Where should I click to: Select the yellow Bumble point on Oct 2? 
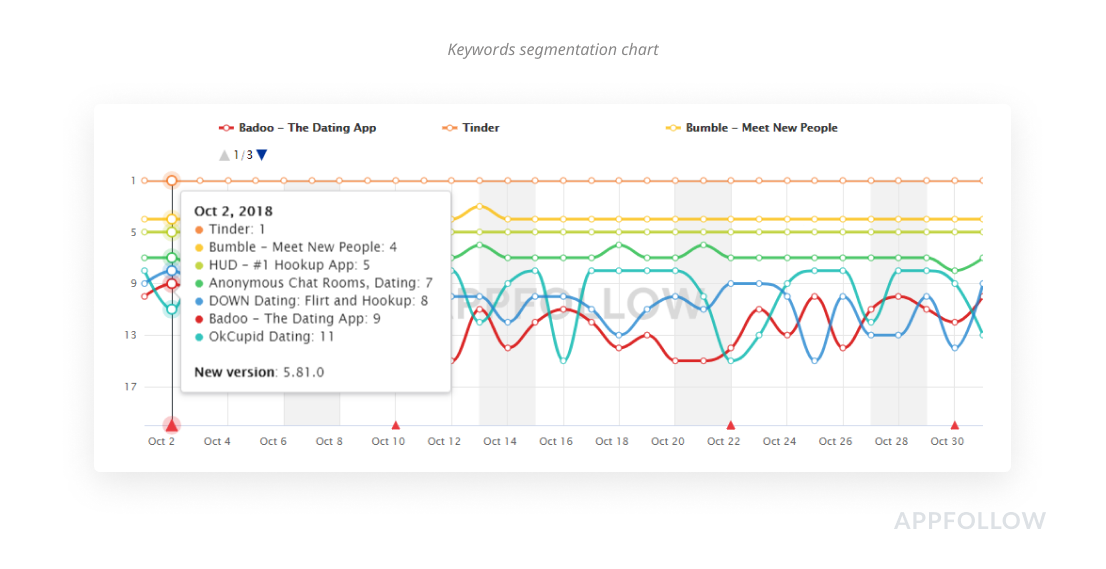pyautogui.click(x=172, y=219)
